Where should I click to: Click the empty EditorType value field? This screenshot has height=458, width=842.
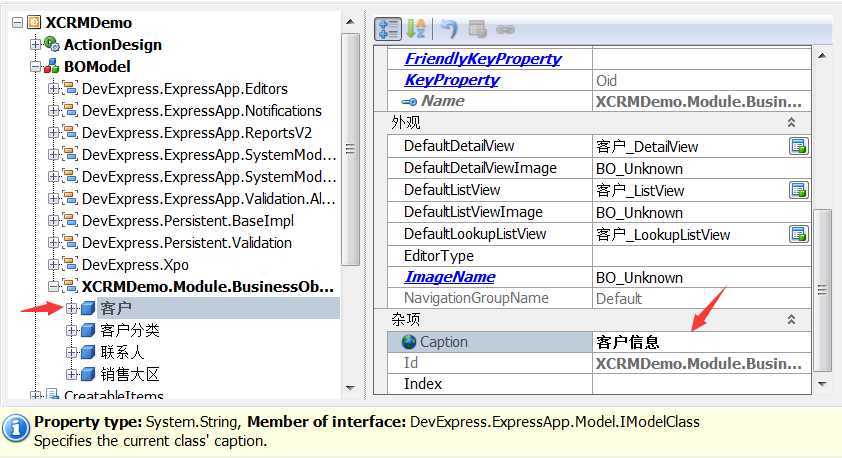pos(701,256)
